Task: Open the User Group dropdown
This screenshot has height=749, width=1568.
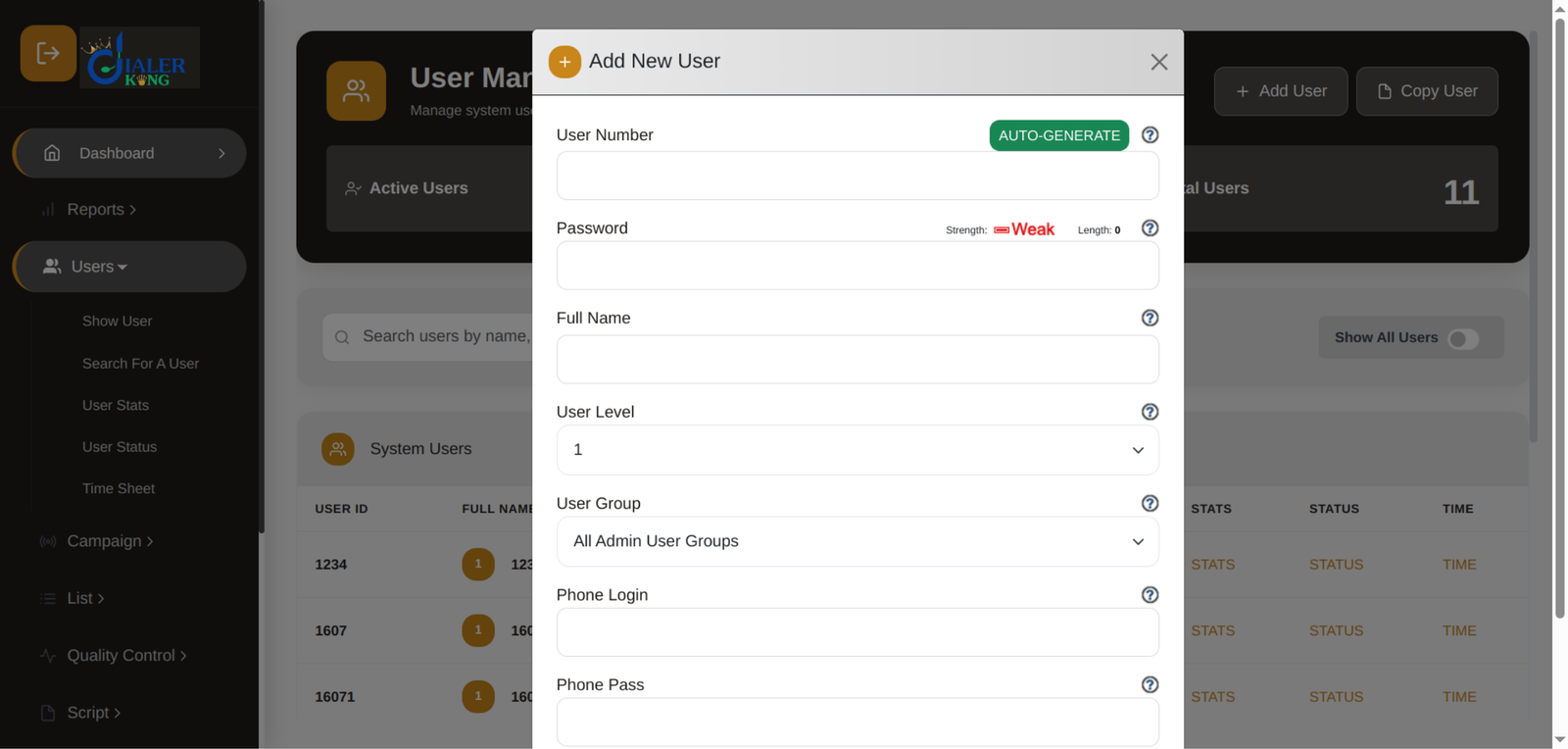Action: tap(857, 541)
